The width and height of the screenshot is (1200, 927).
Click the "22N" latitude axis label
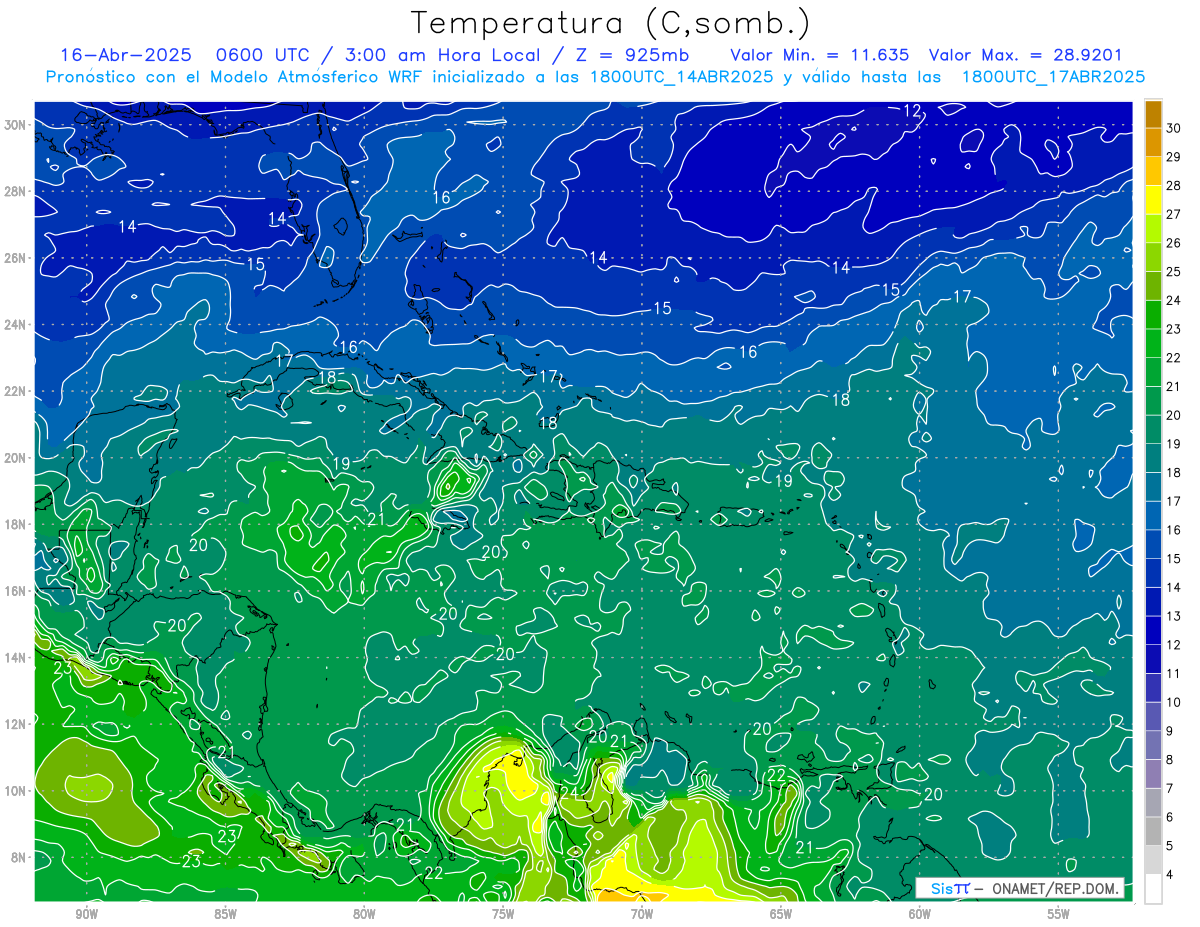click(17, 391)
